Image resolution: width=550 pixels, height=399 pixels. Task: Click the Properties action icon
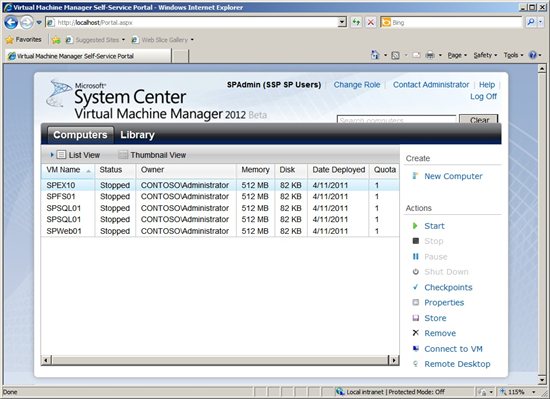416,302
